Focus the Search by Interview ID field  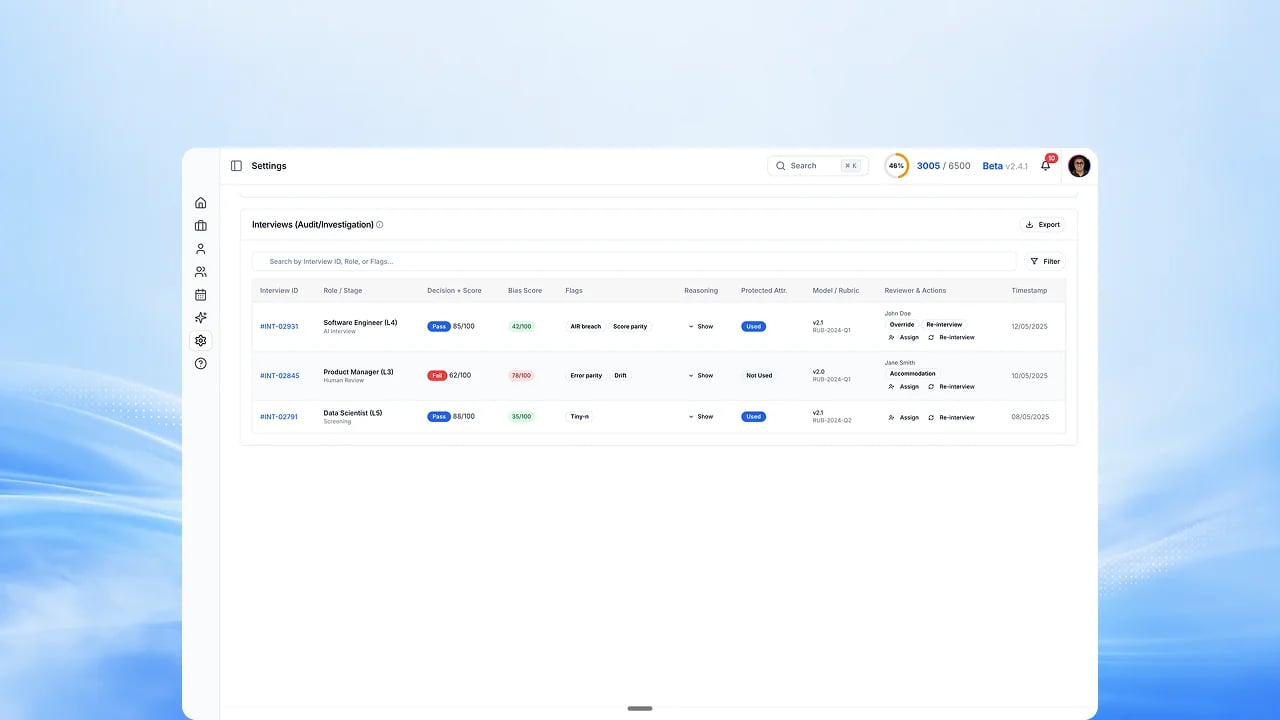[x=634, y=261]
